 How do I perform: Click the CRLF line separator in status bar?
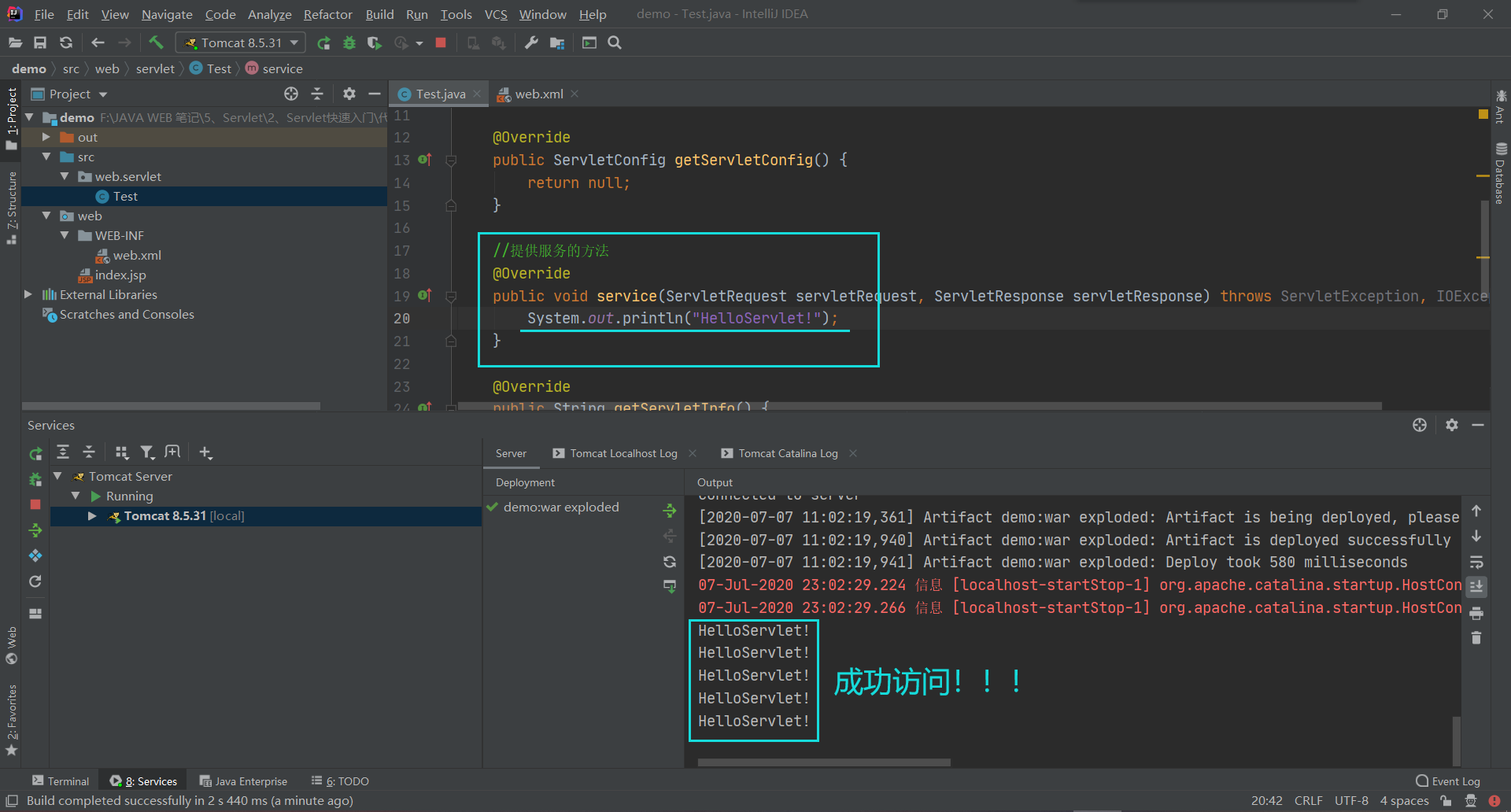[x=1309, y=801]
